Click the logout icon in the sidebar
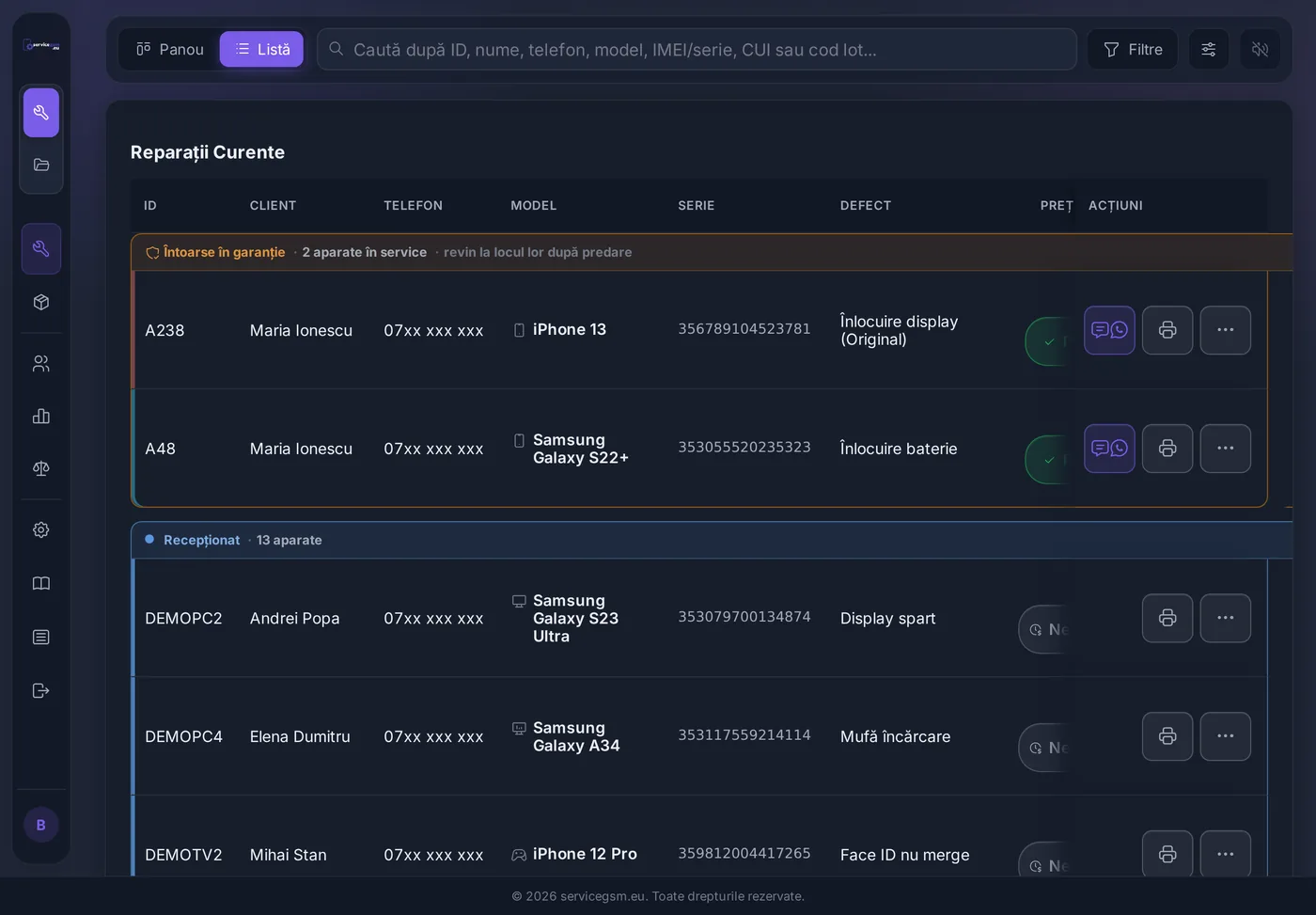This screenshot has width=1316, height=915. pyautogui.click(x=41, y=691)
